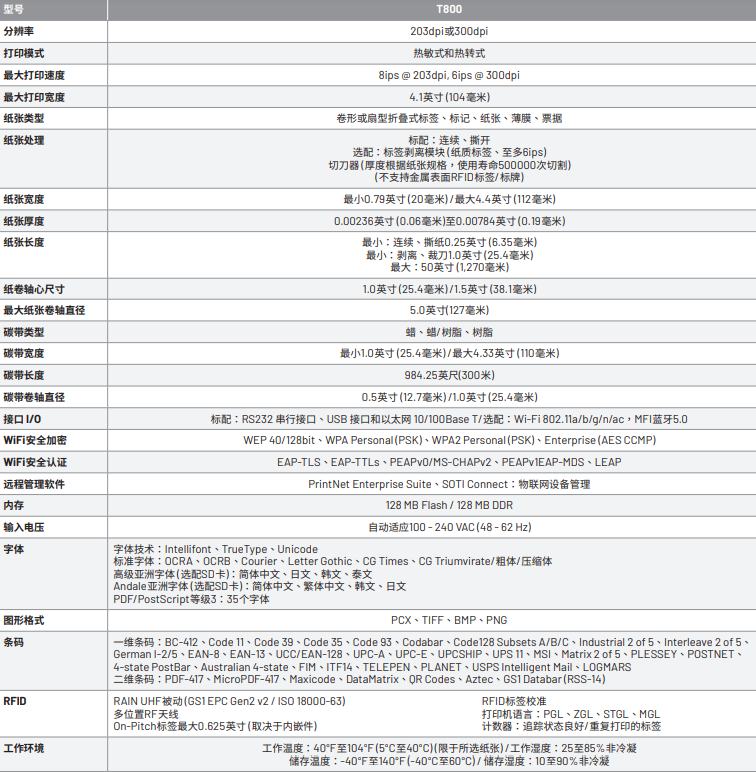The image size is (756, 772).
Task: Click the 纸张处理 row label
Action: pos(24,140)
